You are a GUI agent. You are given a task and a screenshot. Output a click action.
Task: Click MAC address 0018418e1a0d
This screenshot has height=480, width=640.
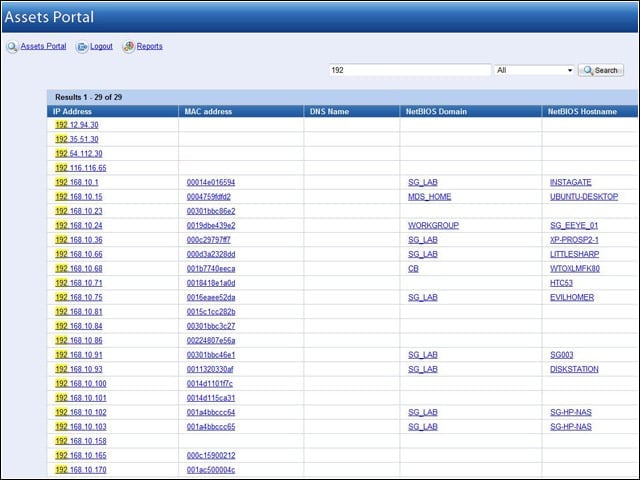[211, 283]
